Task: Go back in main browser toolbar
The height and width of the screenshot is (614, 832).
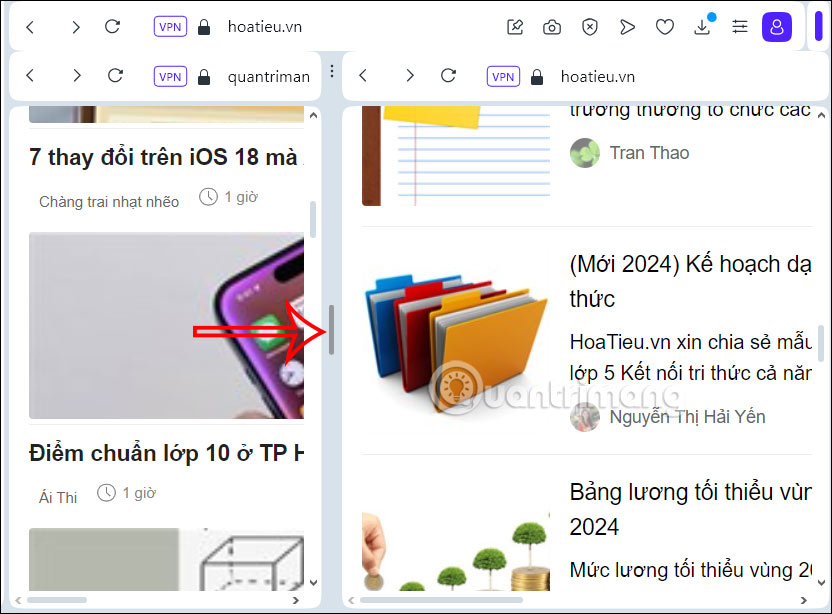Action: click(30, 27)
